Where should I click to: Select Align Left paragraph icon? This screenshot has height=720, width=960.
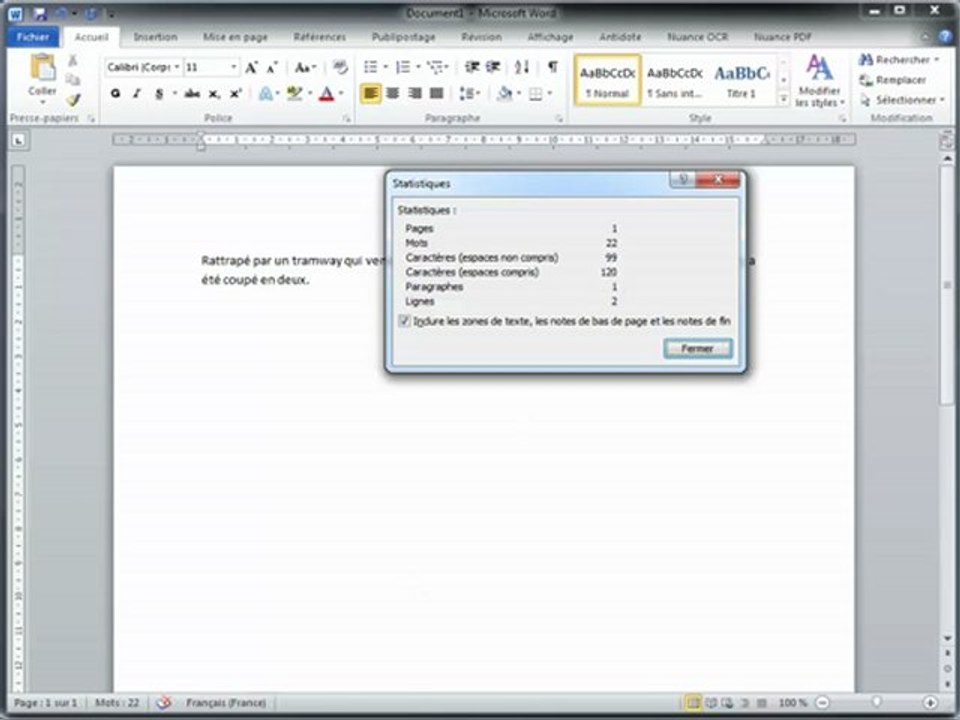pos(370,94)
